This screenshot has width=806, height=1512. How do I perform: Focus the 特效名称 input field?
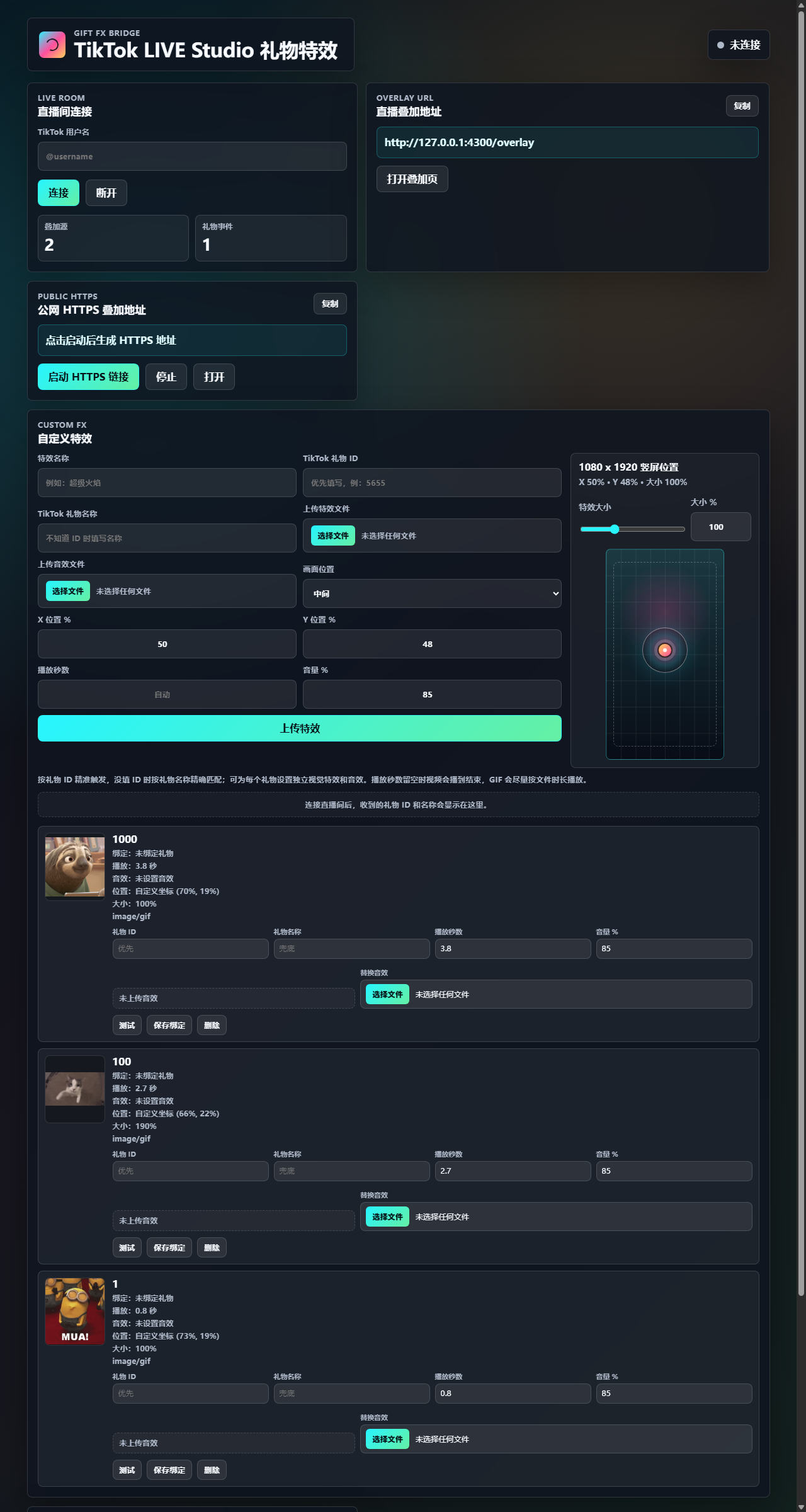coord(167,483)
